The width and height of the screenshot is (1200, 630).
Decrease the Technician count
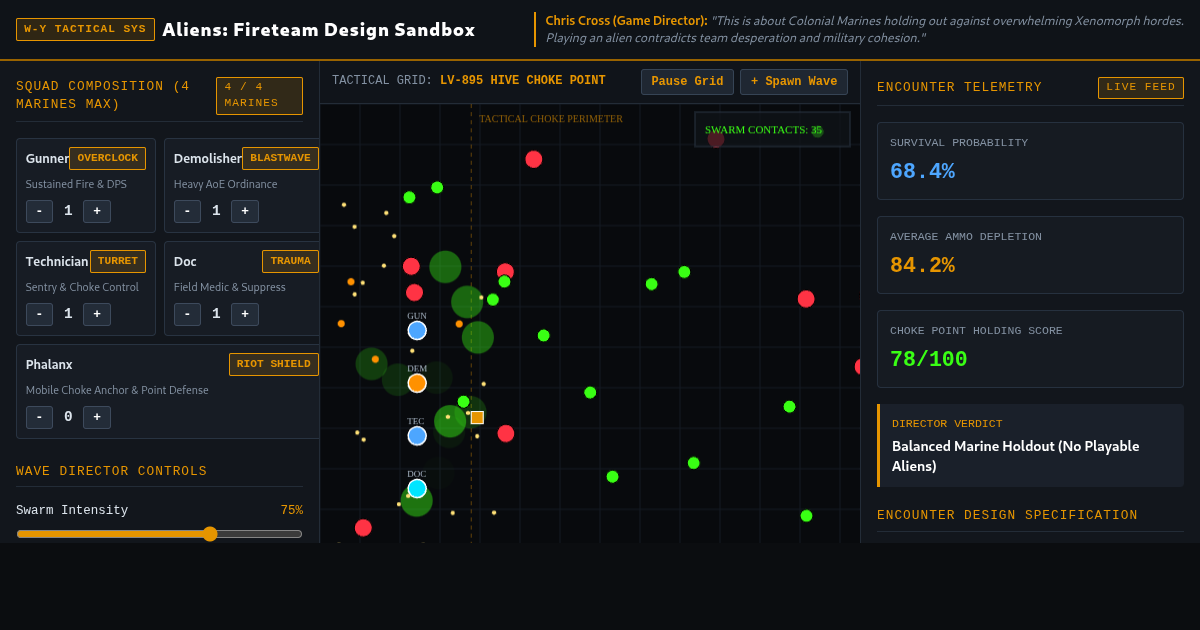click(x=39, y=314)
